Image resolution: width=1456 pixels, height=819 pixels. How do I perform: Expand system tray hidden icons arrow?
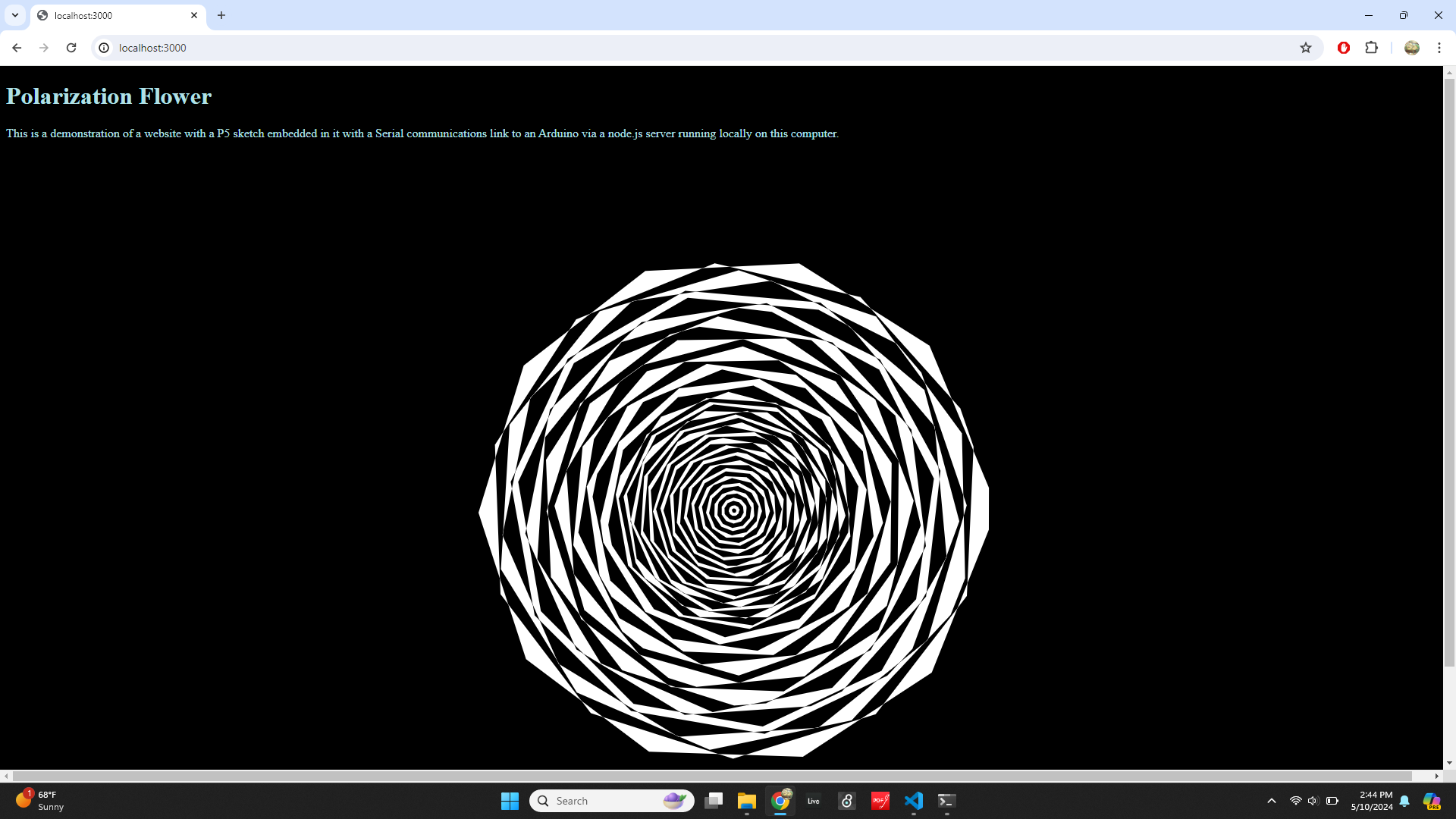tap(1270, 800)
